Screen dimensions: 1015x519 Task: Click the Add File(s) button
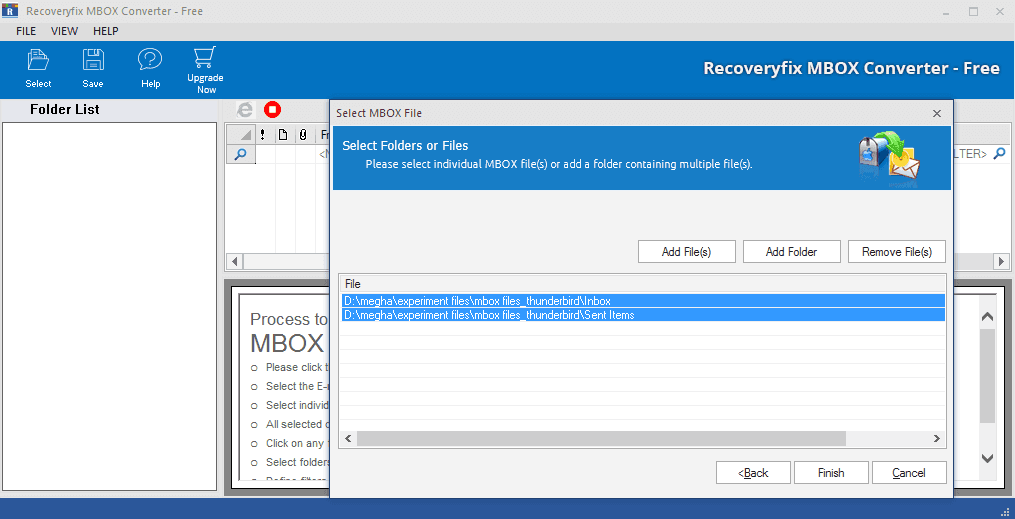tap(687, 252)
